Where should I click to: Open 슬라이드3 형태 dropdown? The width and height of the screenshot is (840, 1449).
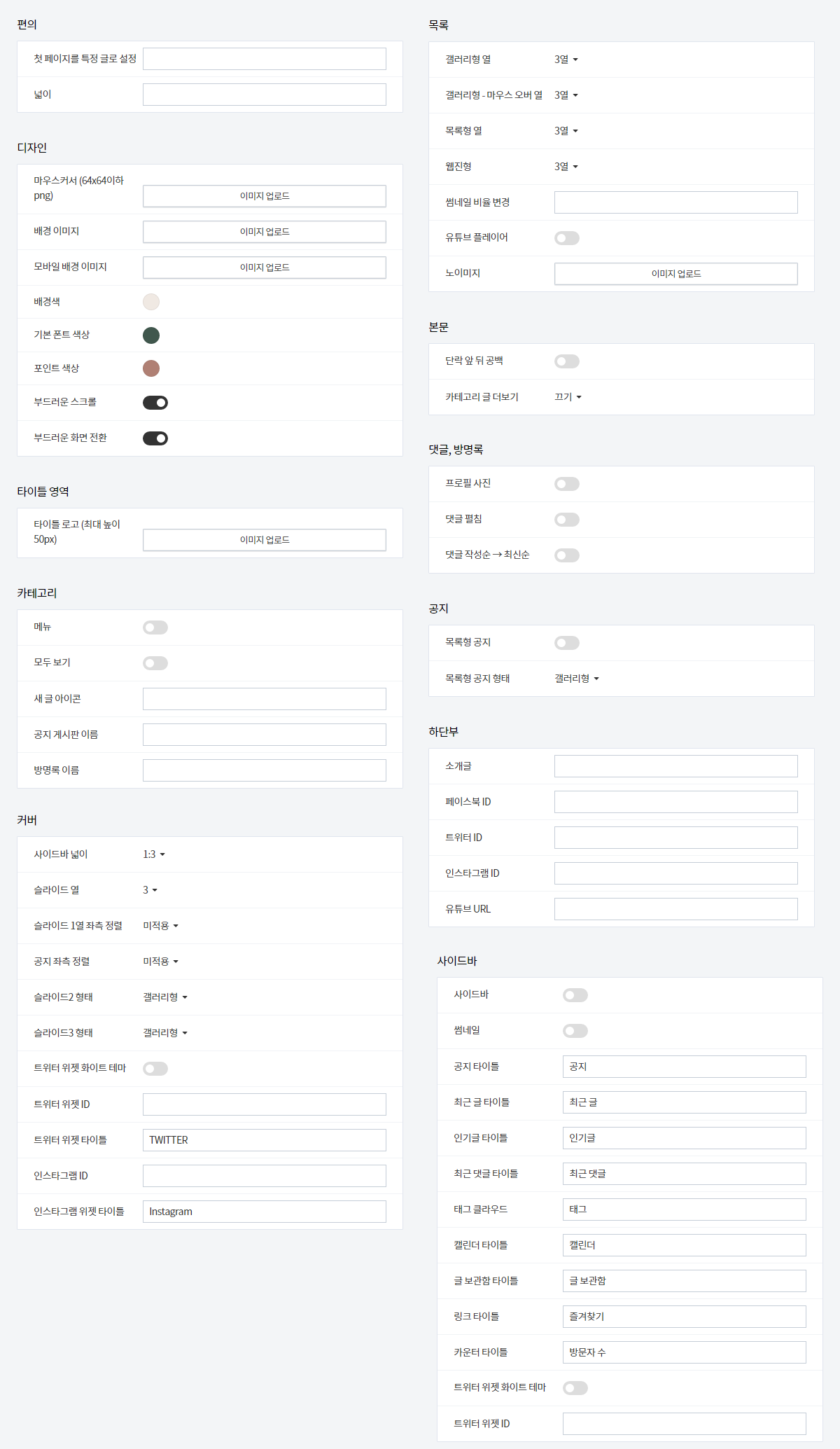(x=165, y=1033)
